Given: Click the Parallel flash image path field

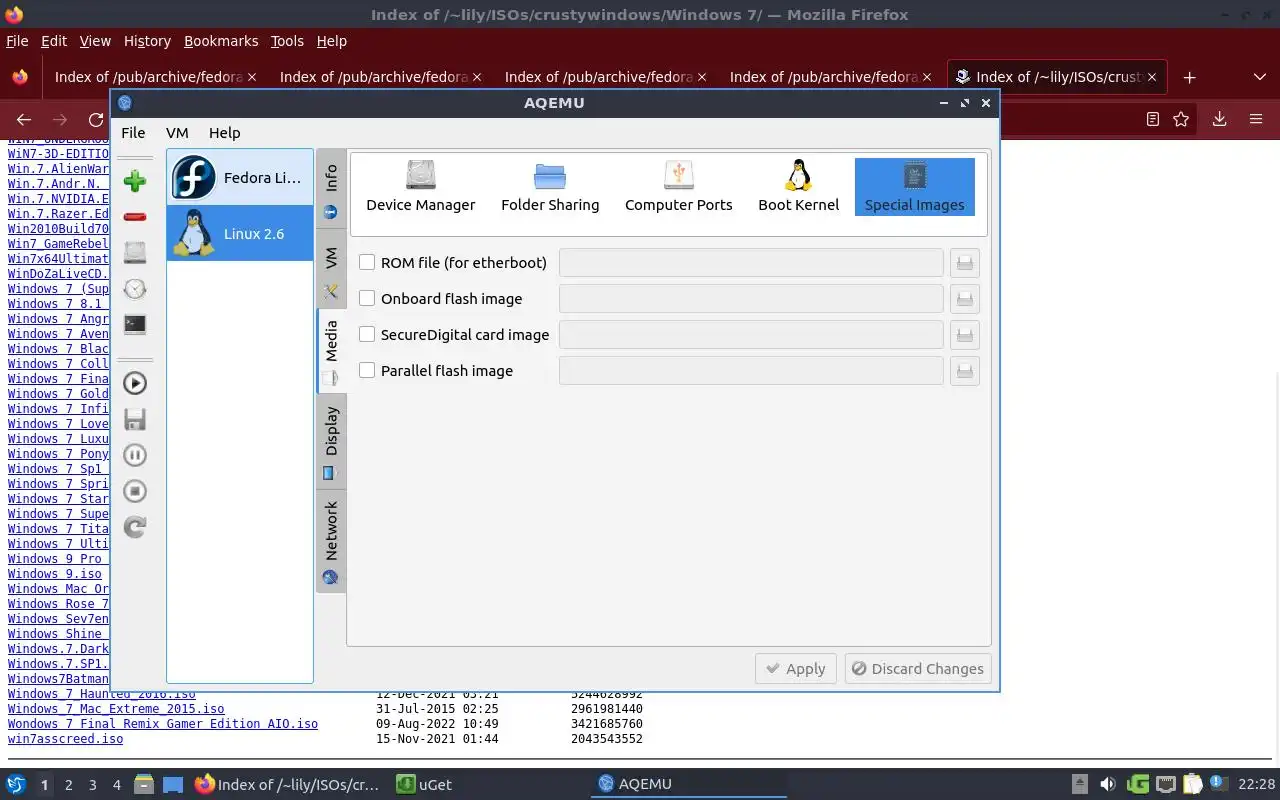Looking at the screenshot, I should tap(751, 371).
